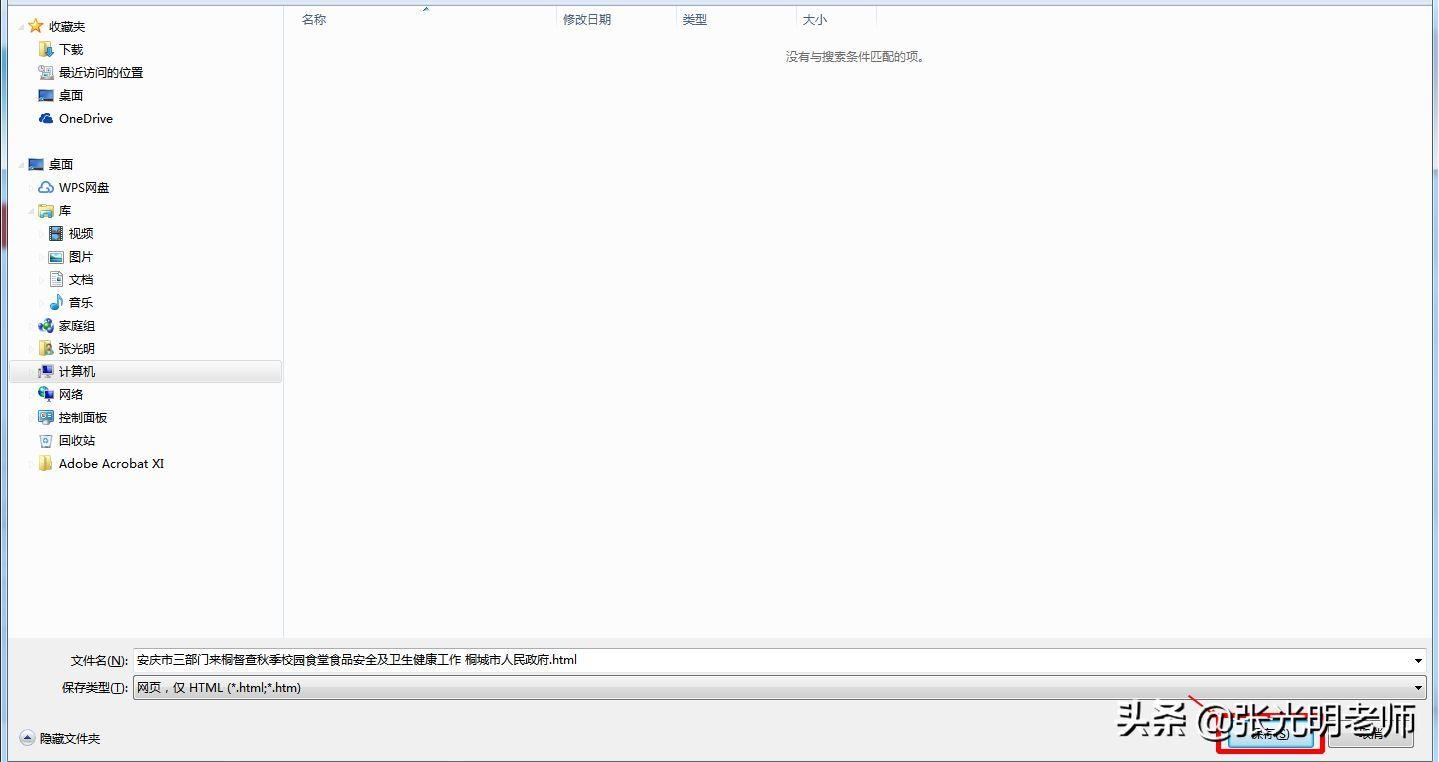Select root 桌面 node above WPS网盘
The height and width of the screenshot is (762, 1439).
click(50, 164)
